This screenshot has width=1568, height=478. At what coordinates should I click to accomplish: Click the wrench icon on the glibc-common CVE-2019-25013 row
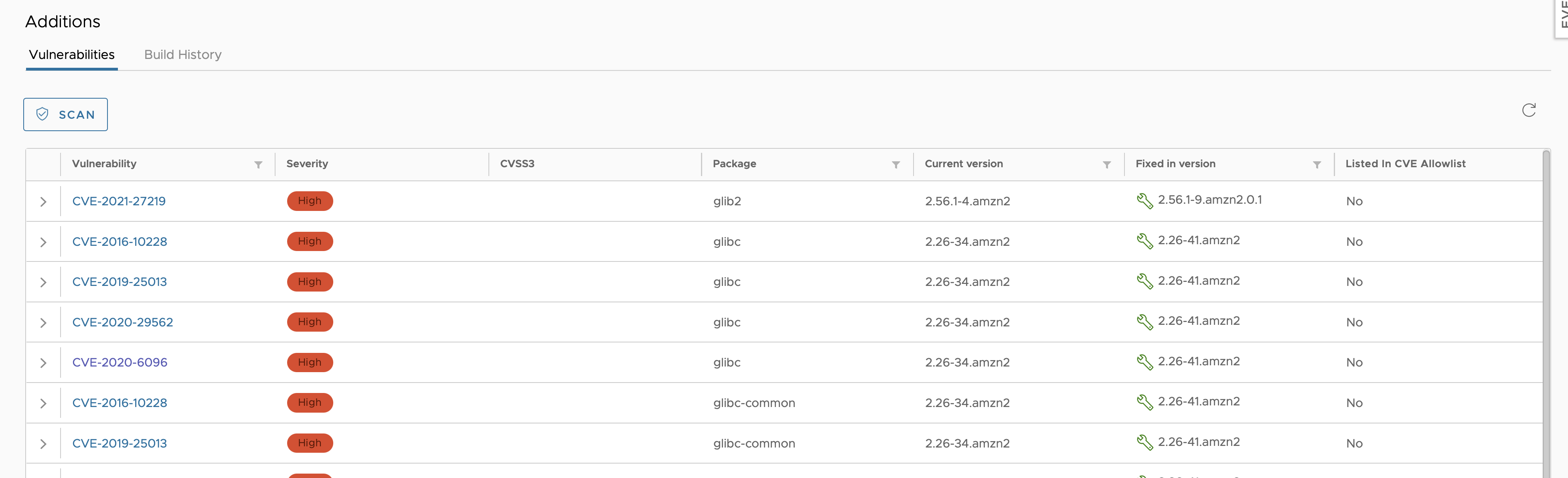1145,443
